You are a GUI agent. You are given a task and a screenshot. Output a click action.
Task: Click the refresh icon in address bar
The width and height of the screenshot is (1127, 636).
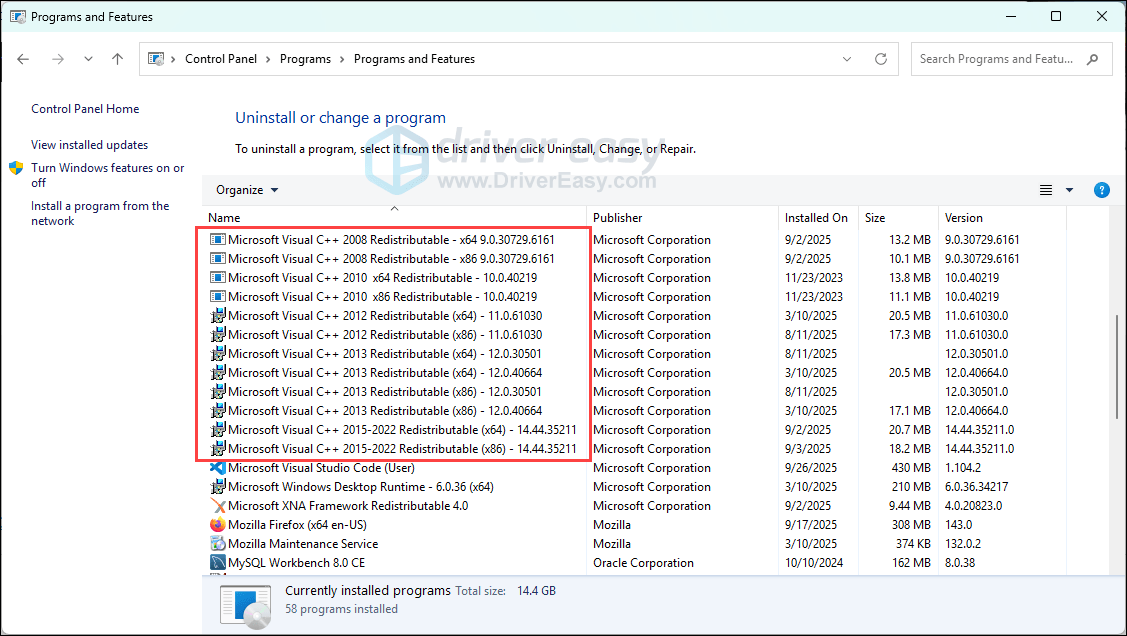click(x=881, y=59)
